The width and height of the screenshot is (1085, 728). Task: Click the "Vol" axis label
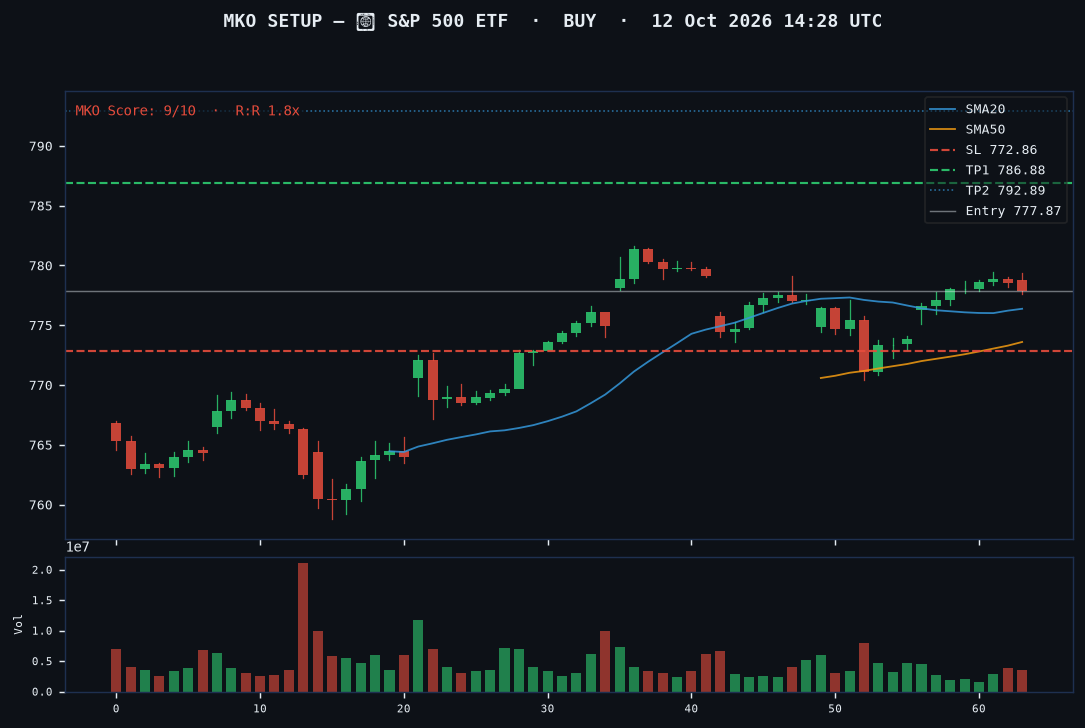point(19,624)
